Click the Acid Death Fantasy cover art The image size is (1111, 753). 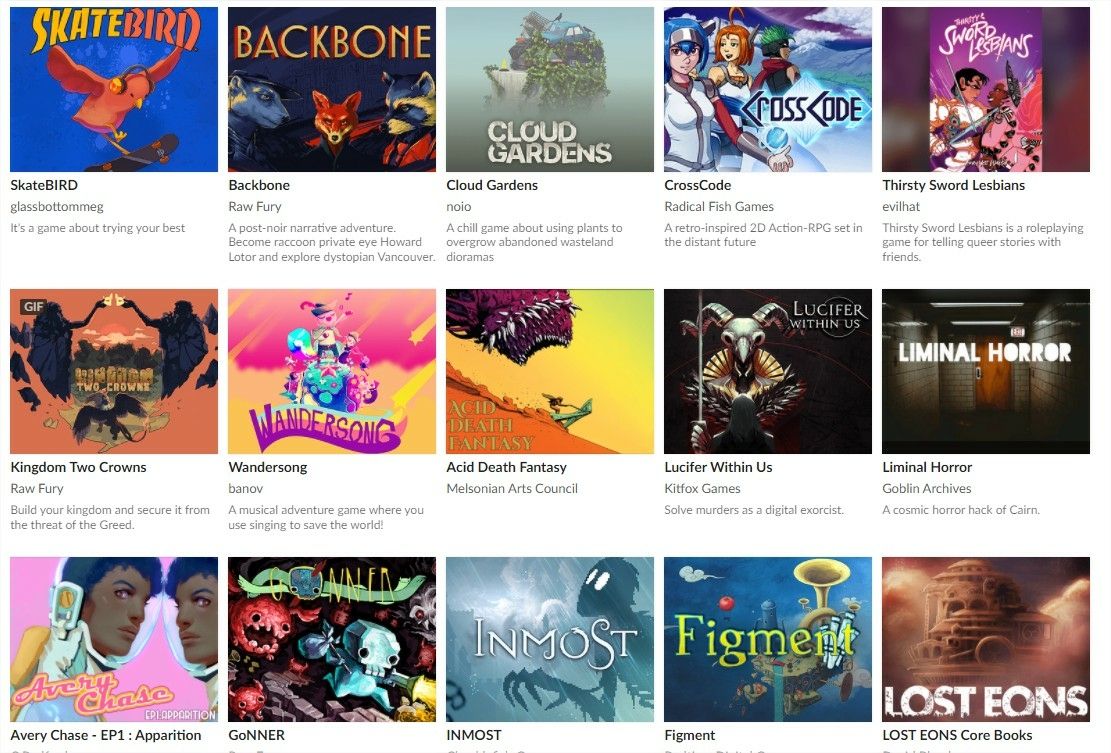[550, 371]
